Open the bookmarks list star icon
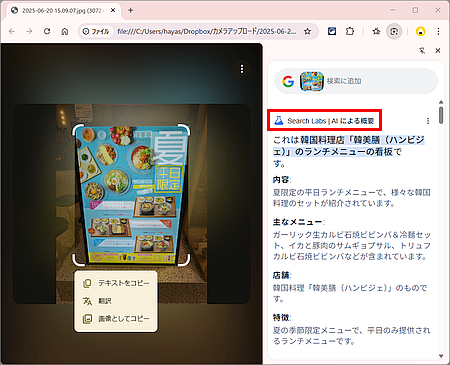 pos(376,31)
